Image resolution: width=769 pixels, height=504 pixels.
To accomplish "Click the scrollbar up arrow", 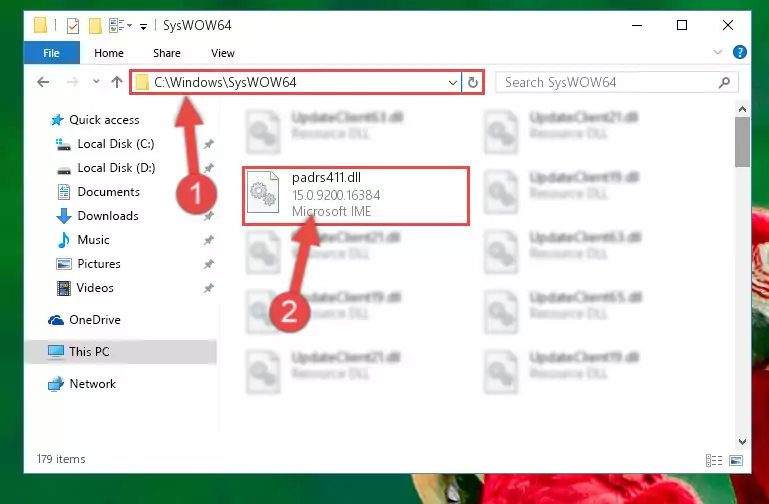I will (x=743, y=109).
